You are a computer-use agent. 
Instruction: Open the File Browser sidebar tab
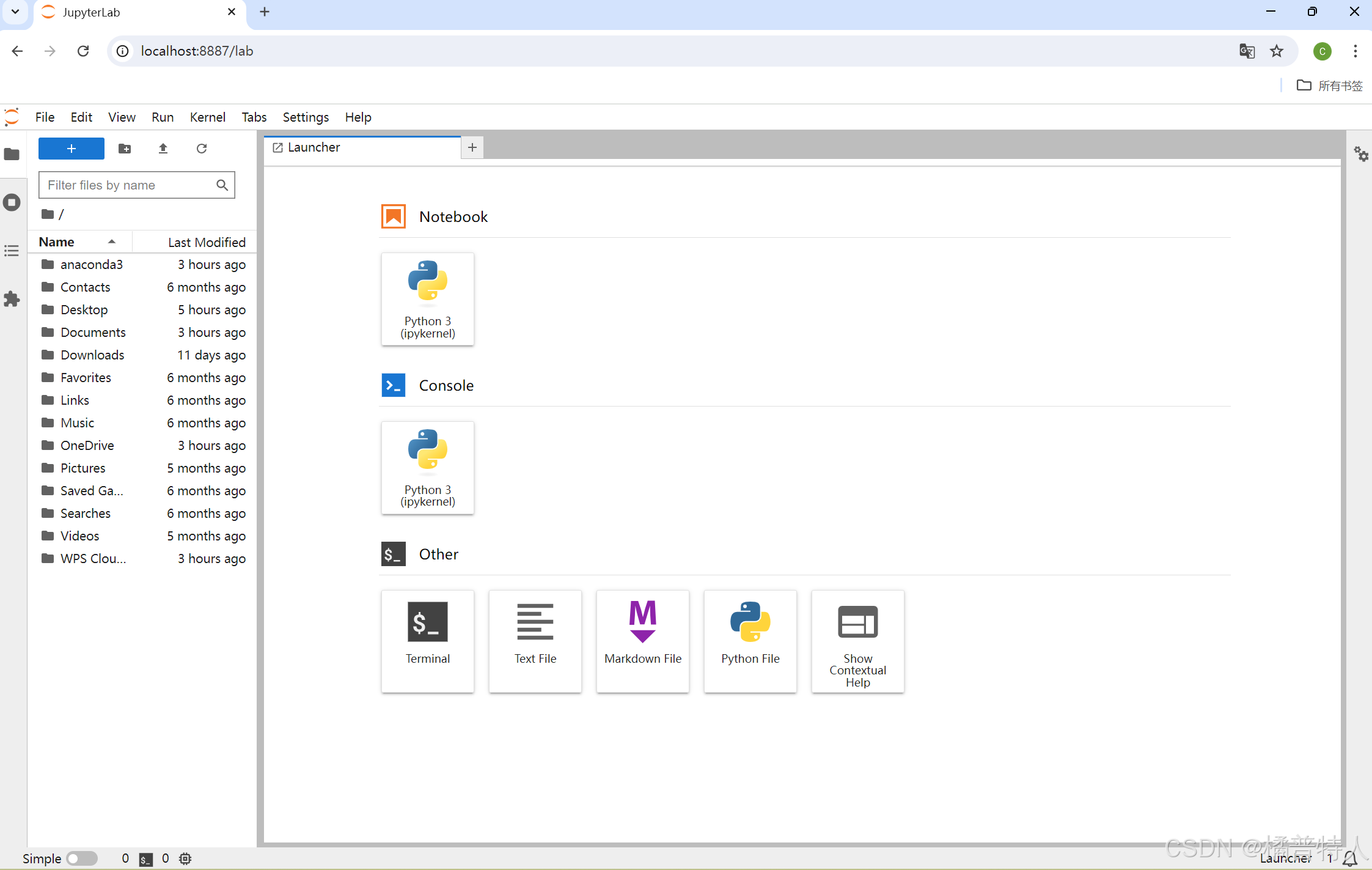[x=12, y=154]
